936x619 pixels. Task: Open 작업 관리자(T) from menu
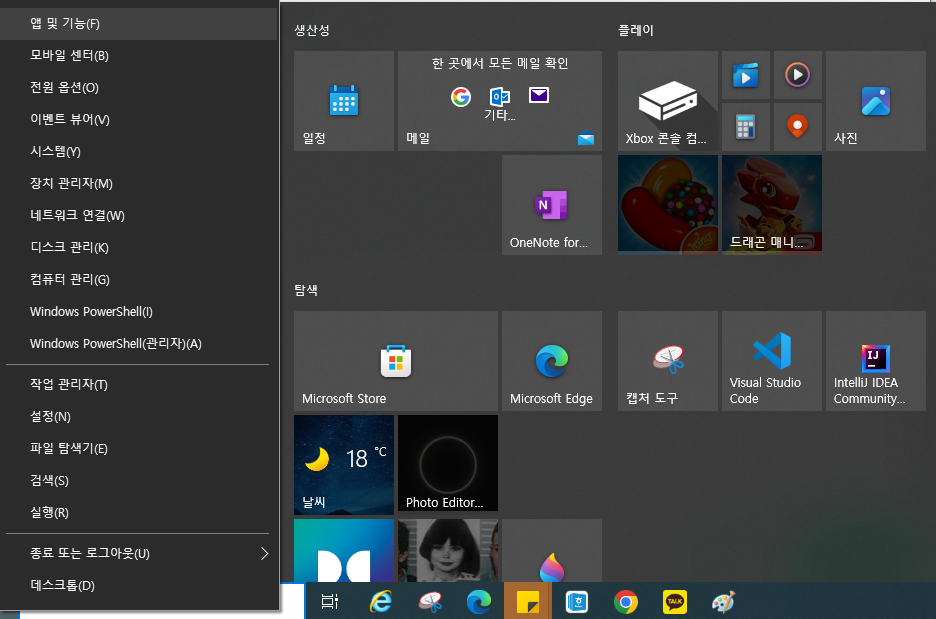[138, 384]
